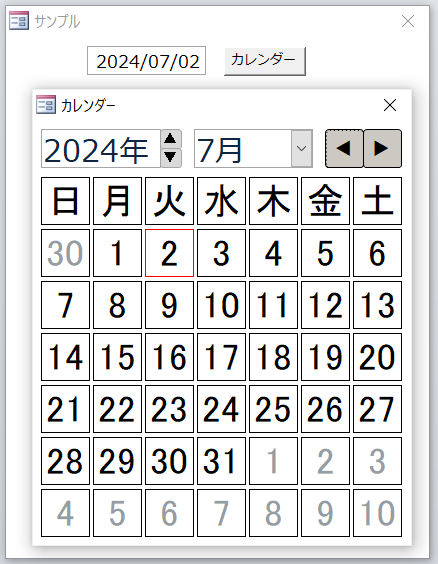Select day 4 in the first week
Screen dimensions: 438x564
(273, 253)
